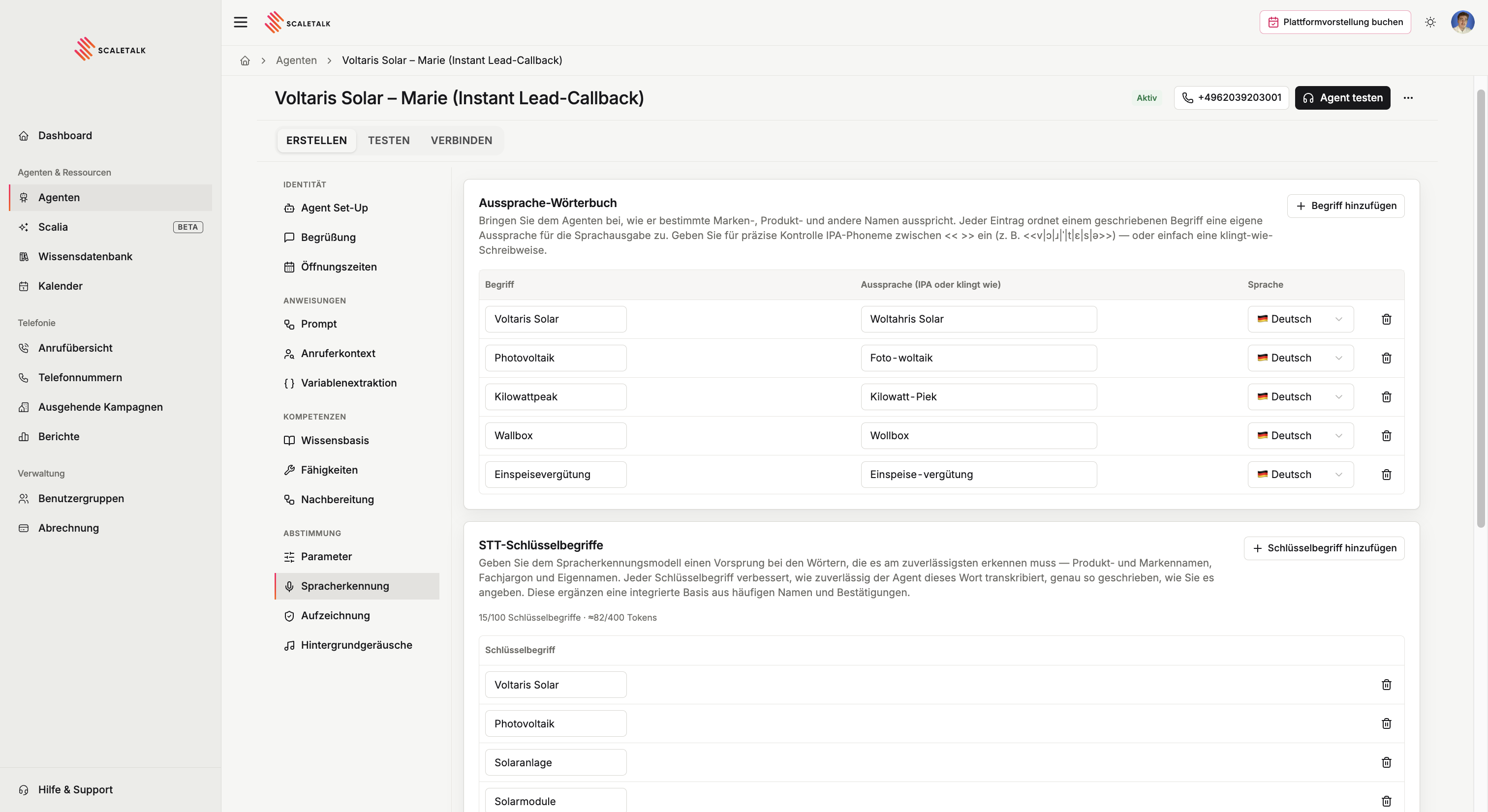Open Agent Set-Up section
The width and height of the screenshot is (1488, 812).
pos(357,208)
